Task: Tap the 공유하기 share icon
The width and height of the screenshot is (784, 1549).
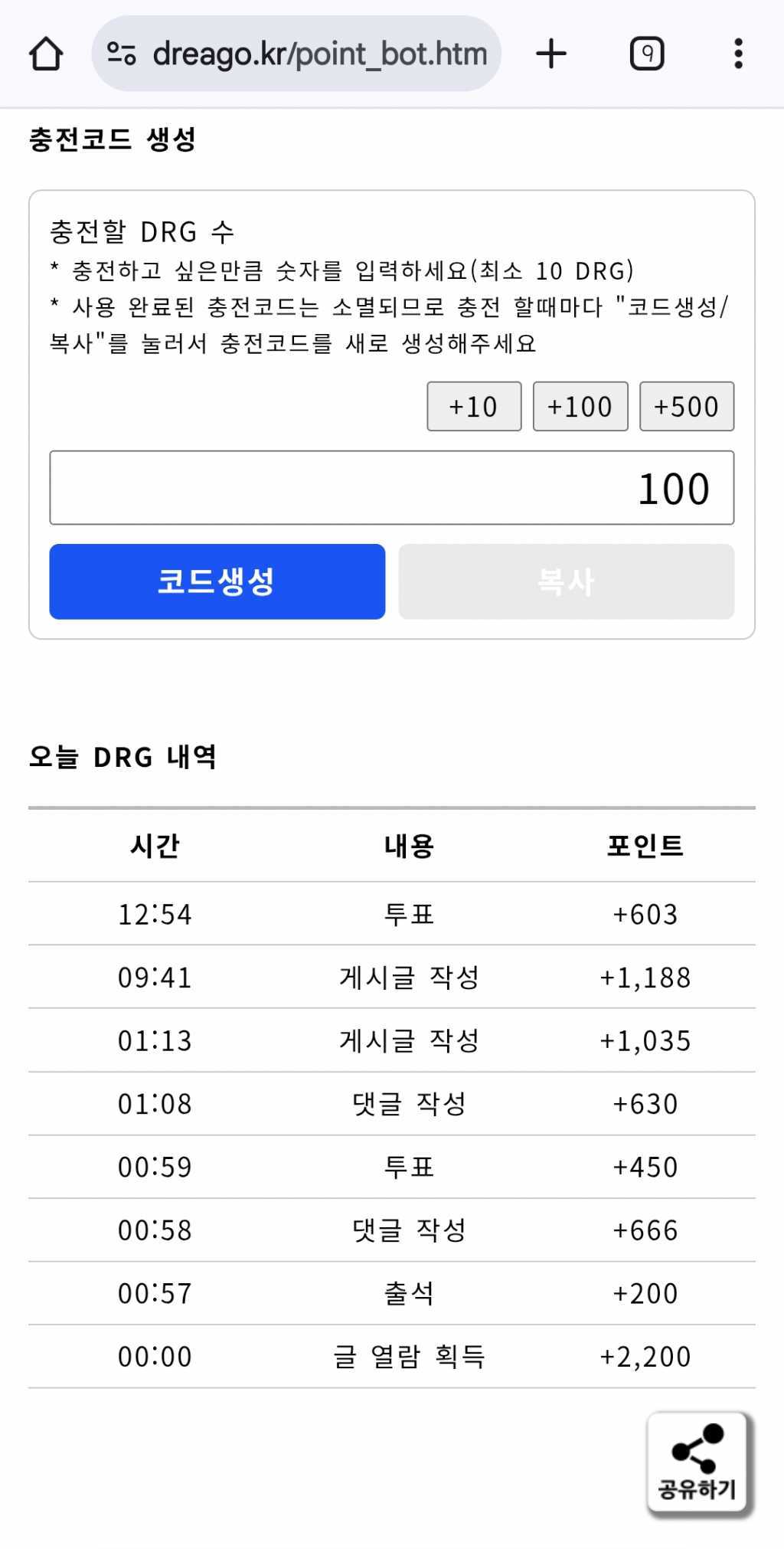Action: pyautogui.click(x=697, y=1462)
